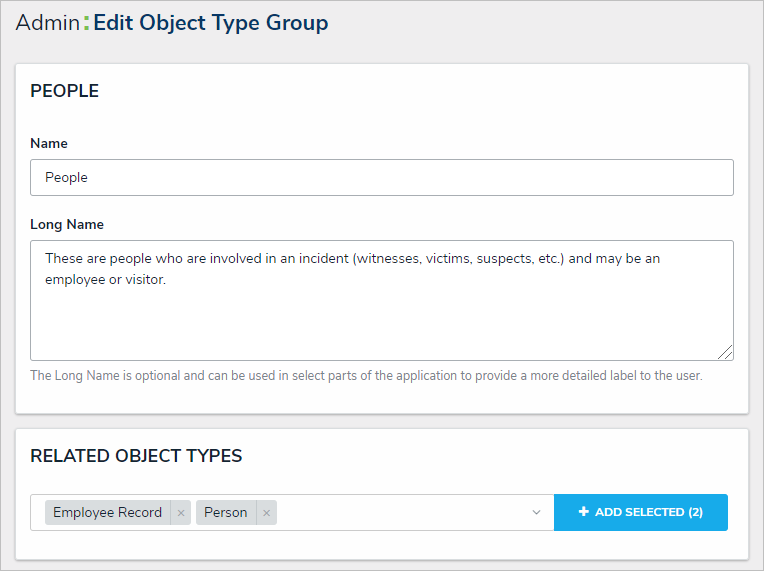Remove the Employee Record tag
This screenshot has height=571, width=764.
(x=181, y=513)
